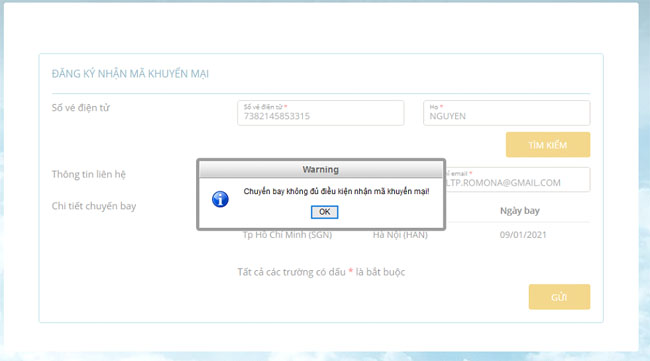The height and width of the screenshot is (361, 650).
Task: Click the ticket number 7382145853315
Action: point(276,116)
